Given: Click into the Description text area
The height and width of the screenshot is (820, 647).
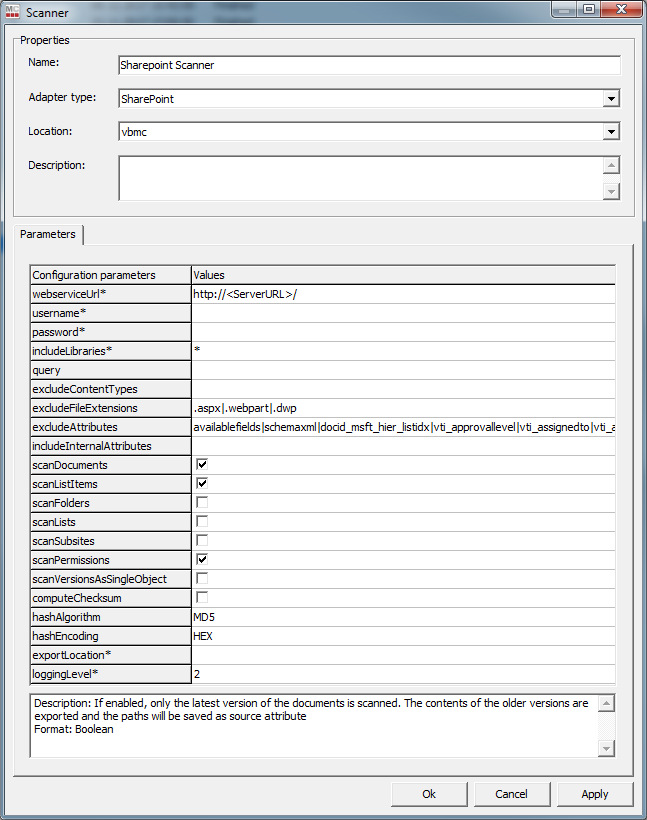Looking at the screenshot, I should tap(360, 178).
